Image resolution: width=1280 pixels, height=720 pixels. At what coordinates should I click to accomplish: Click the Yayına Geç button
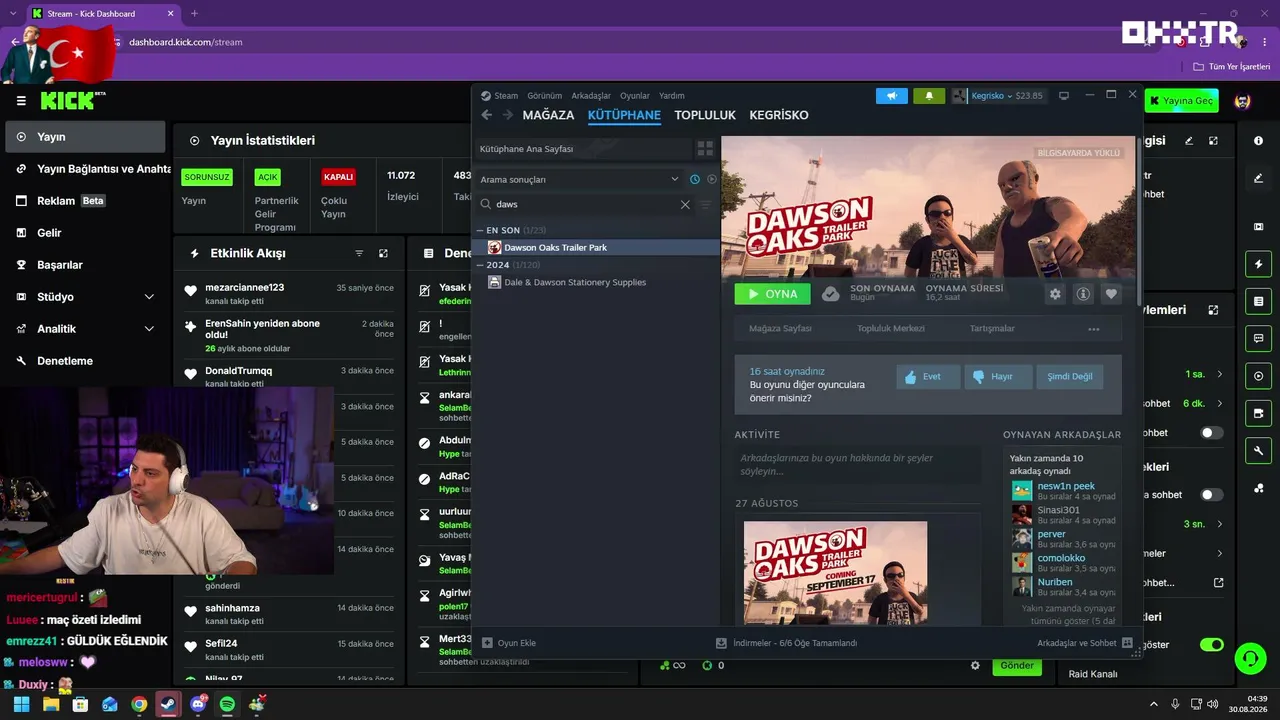[1182, 101]
